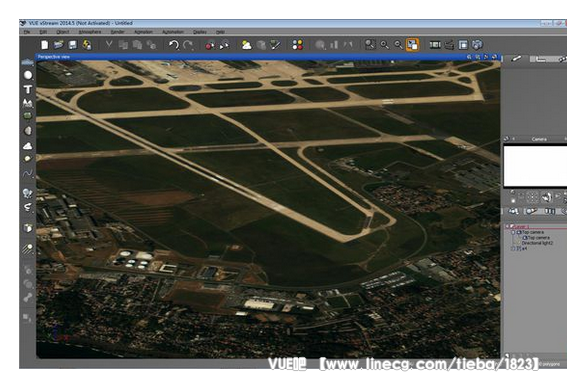This screenshot has width=567, height=381.
Task: Click the paintbrush icon in top toolbar
Action: [276, 45]
